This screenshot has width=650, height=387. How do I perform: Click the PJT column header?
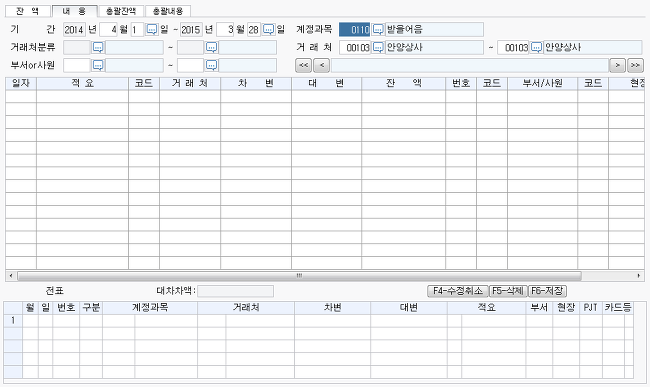tap(591, 307)
